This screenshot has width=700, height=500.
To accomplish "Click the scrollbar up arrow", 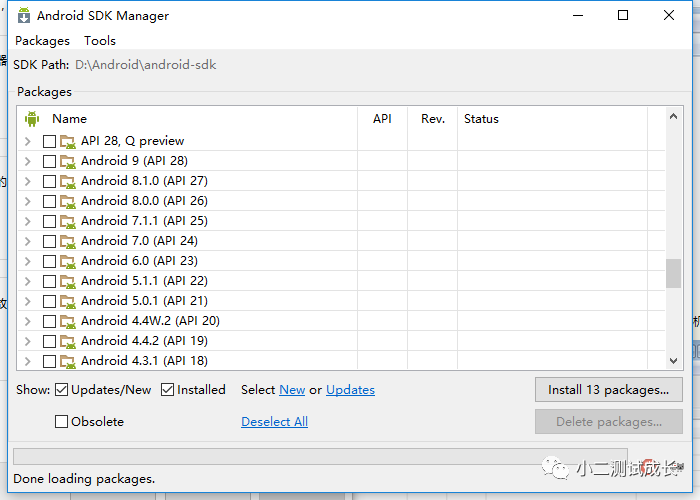I will point(673,117).
